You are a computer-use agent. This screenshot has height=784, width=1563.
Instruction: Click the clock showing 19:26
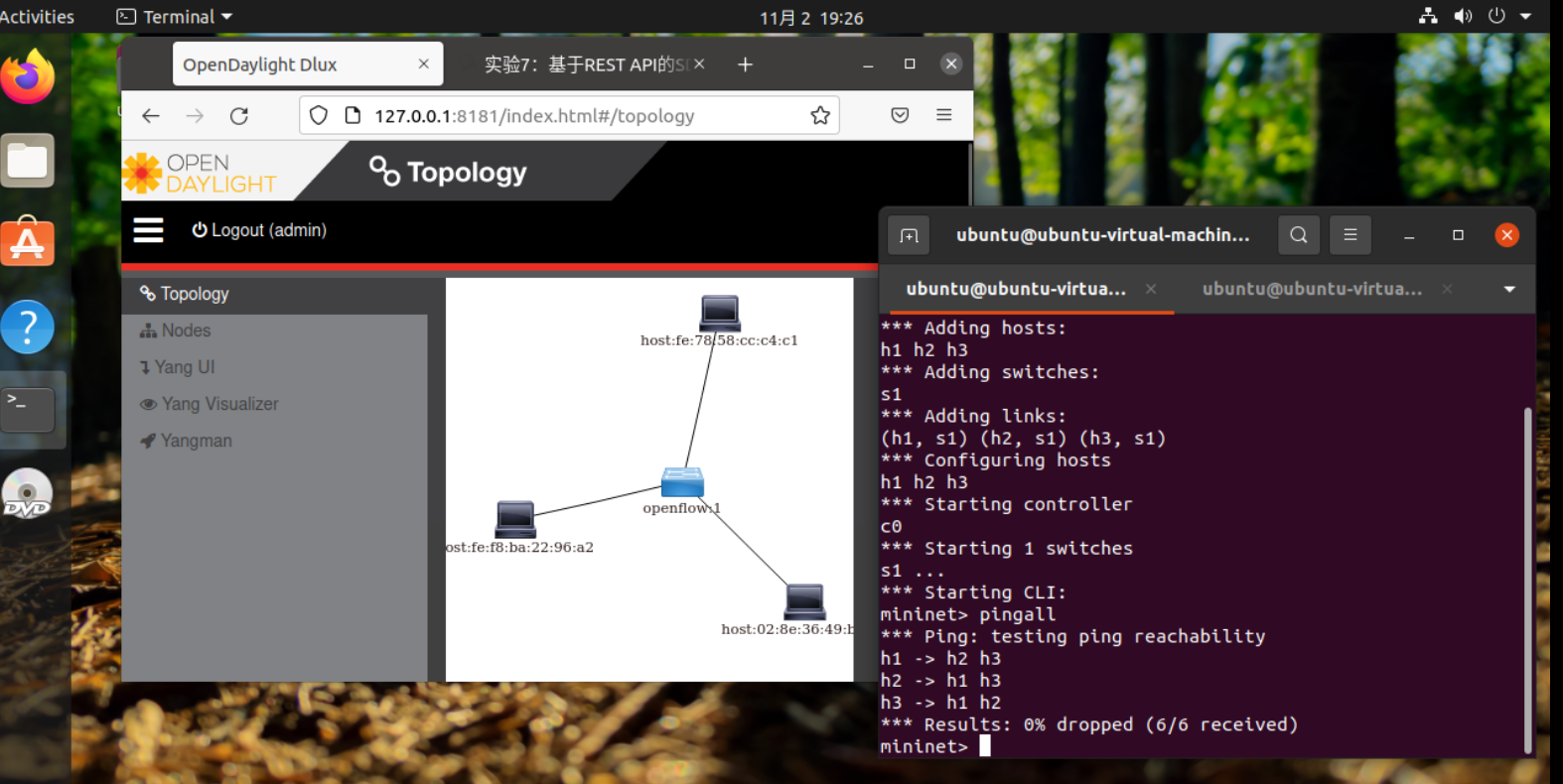point(811,18)
